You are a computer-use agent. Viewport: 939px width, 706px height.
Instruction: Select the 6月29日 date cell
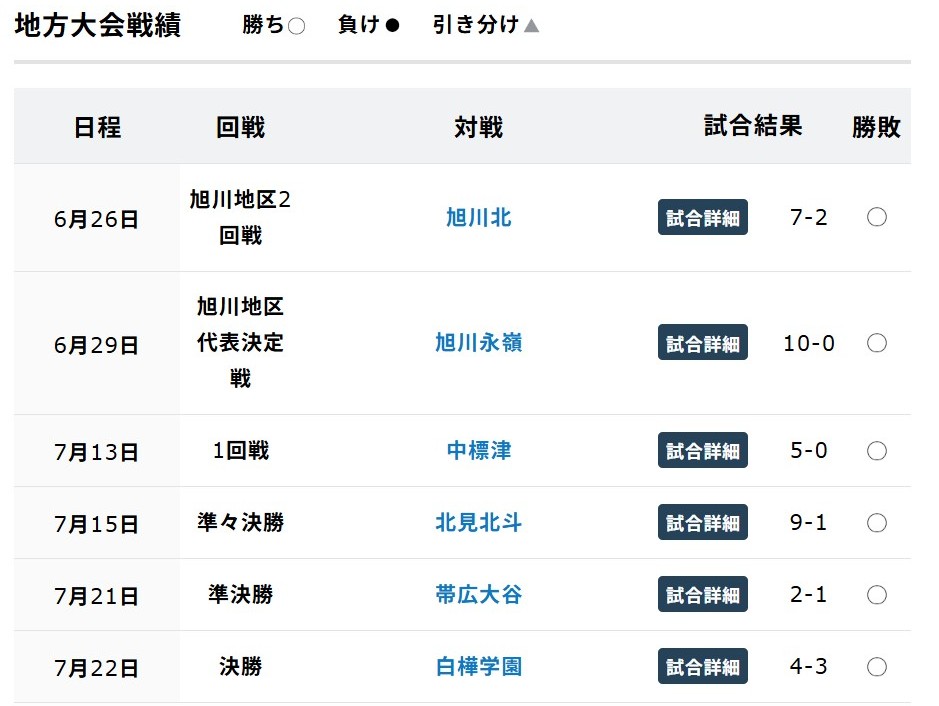pos(96,345)
